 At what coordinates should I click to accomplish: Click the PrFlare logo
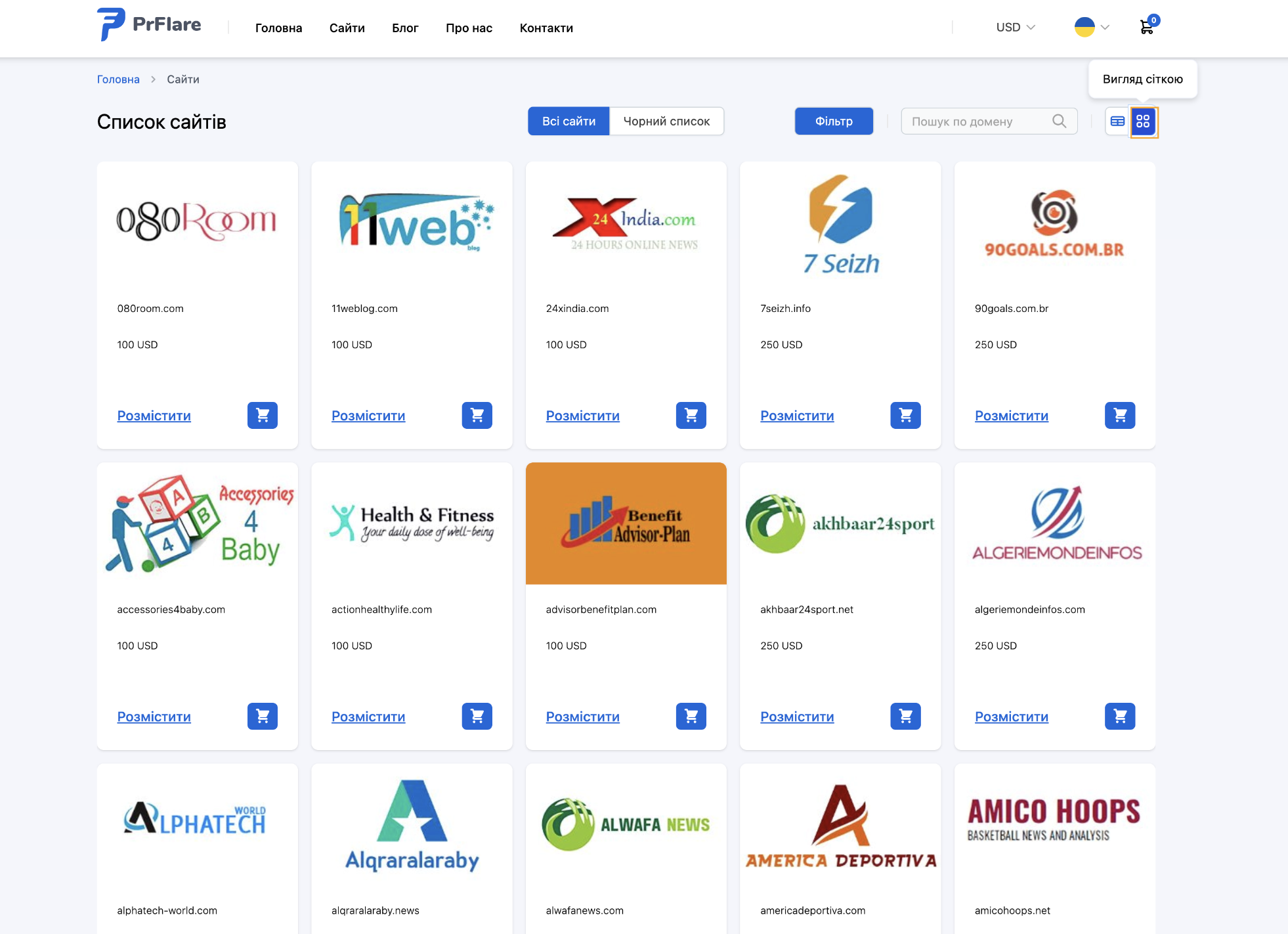(x=150, y=25)
